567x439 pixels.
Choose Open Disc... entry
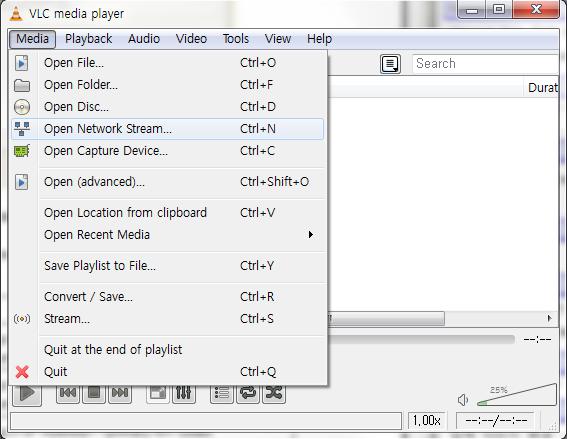pos(168,107)
